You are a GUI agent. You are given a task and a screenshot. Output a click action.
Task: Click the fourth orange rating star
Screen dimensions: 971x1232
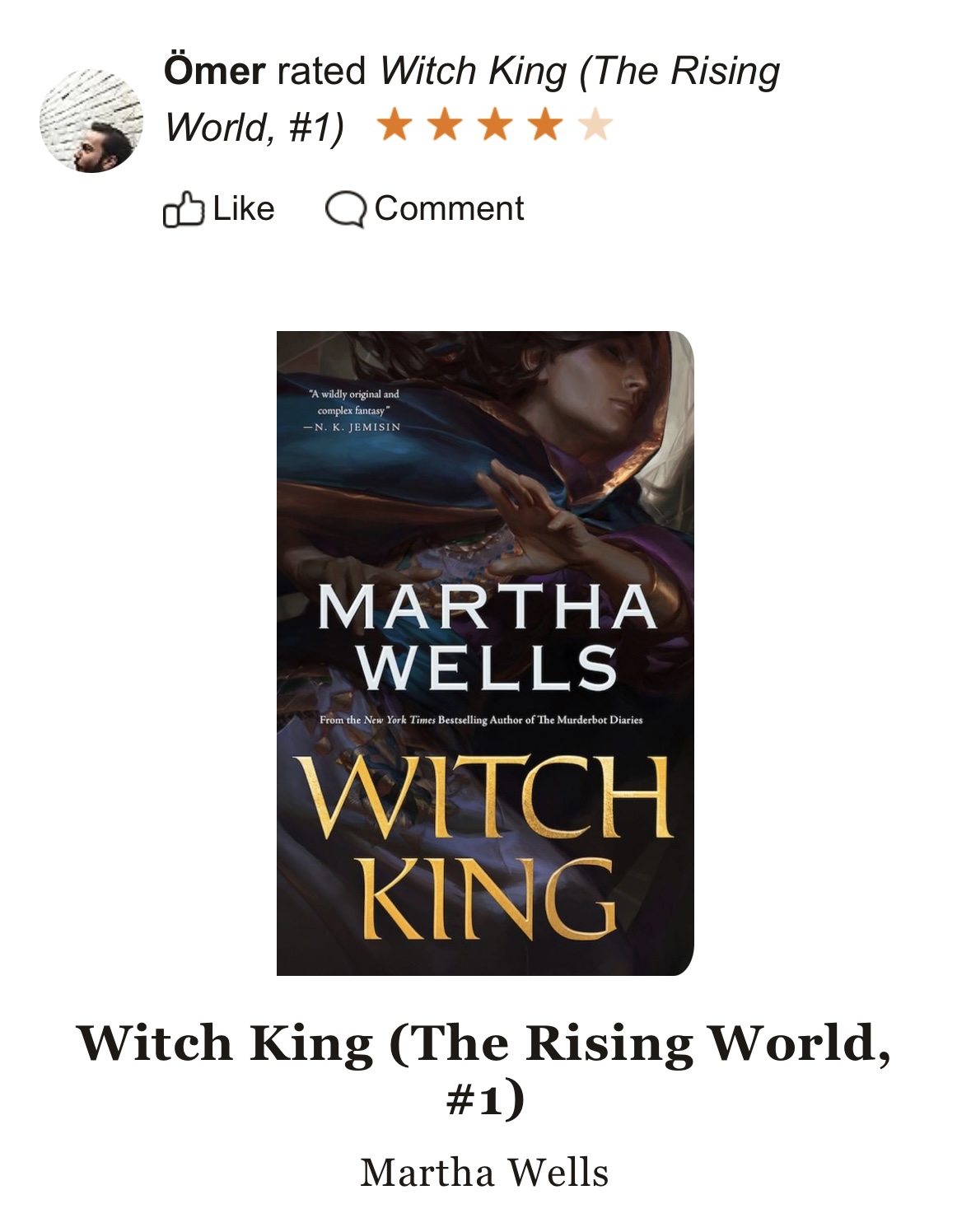click(545, 126)
